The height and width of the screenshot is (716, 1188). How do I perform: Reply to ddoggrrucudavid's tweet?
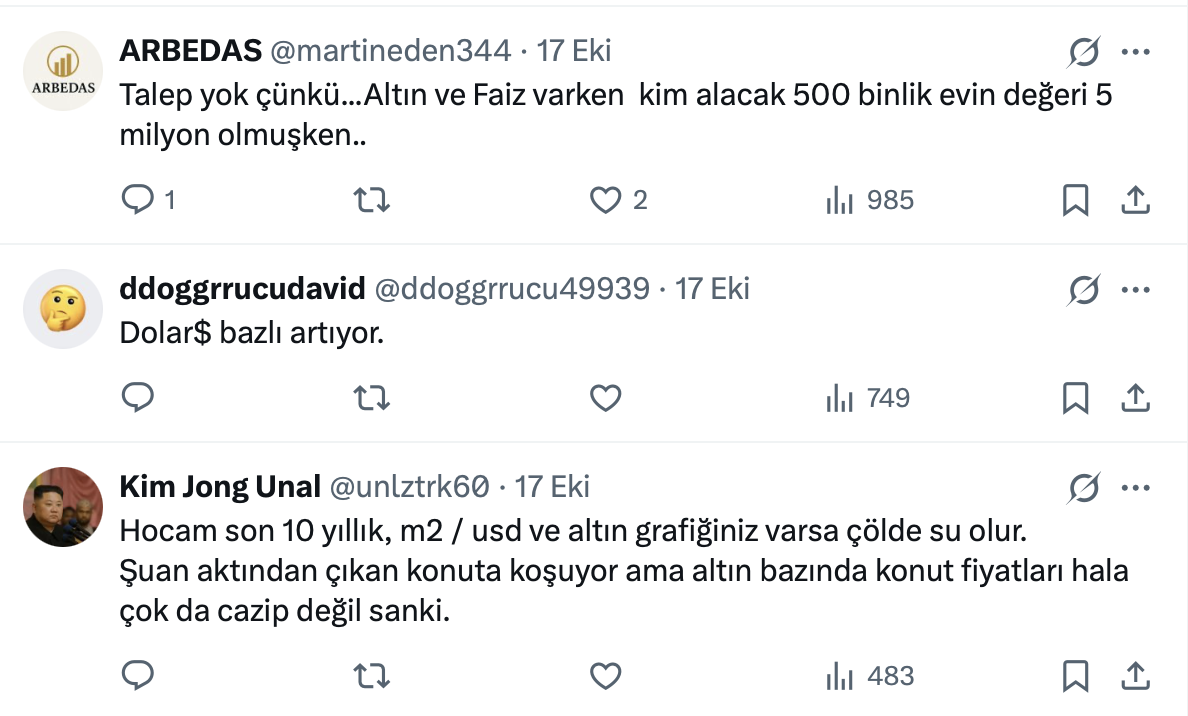136,399
